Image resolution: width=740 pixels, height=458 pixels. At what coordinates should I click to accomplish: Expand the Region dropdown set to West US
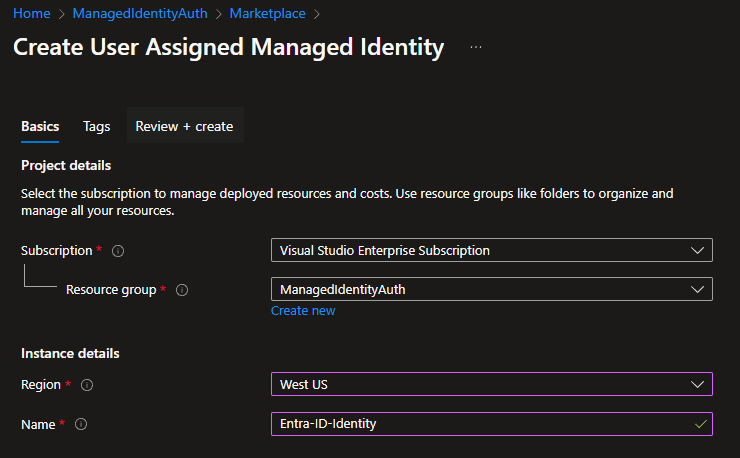[491, 385]
